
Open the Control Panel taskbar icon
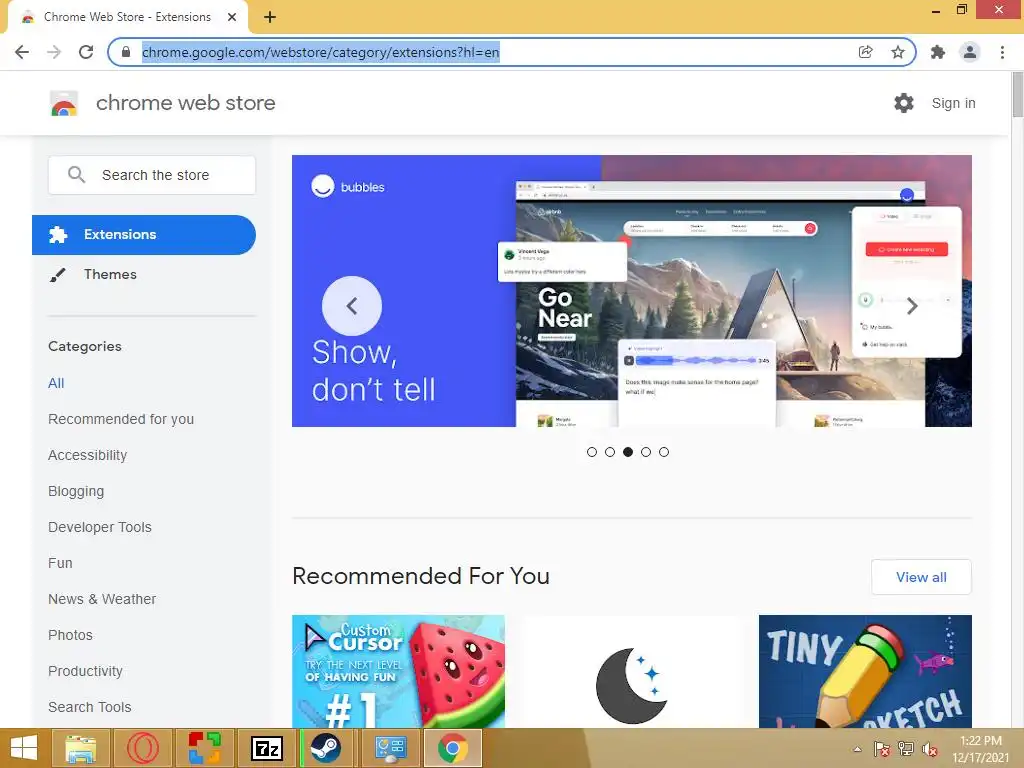click(391, 748)
